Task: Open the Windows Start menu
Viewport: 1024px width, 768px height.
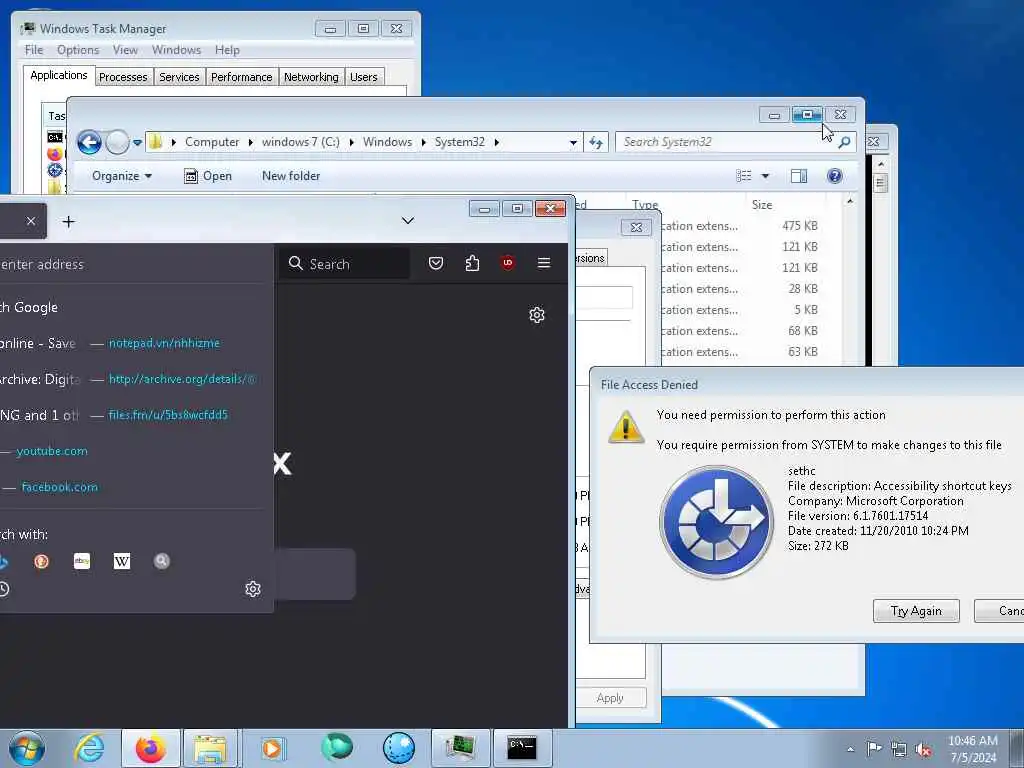Action: (26, 748)
